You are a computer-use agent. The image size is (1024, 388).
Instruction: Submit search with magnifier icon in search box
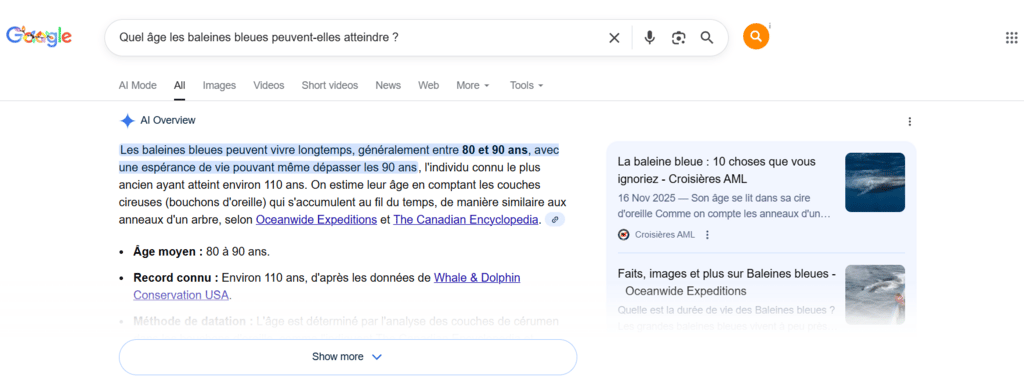tap(707, 38)
